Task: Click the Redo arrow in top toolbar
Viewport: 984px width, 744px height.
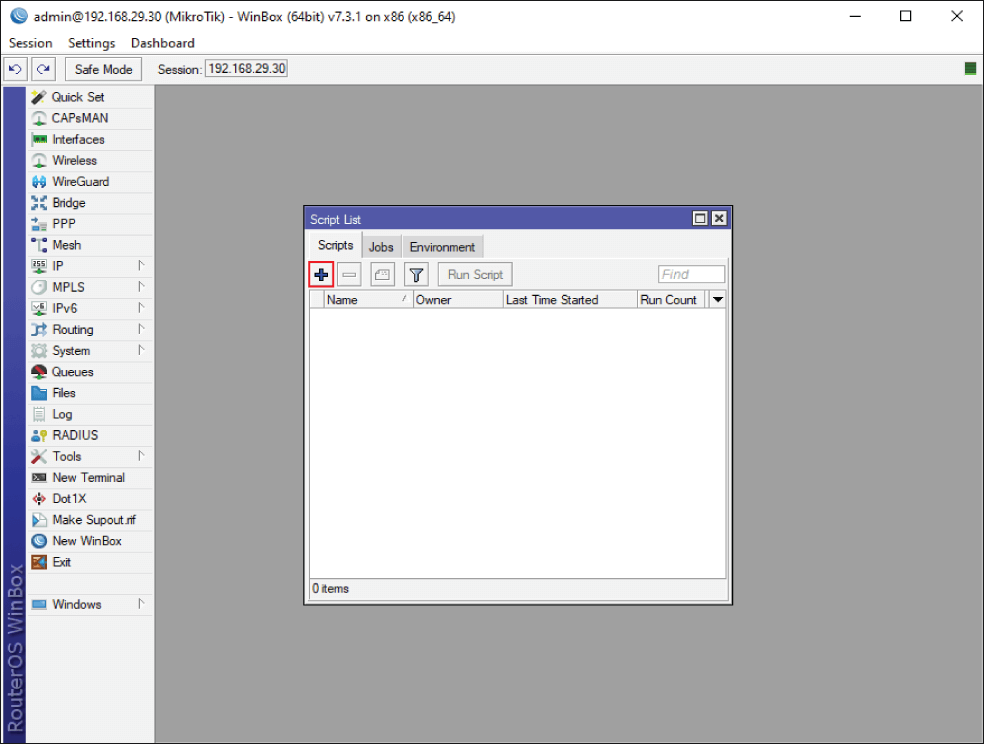Action: [42, 69]
